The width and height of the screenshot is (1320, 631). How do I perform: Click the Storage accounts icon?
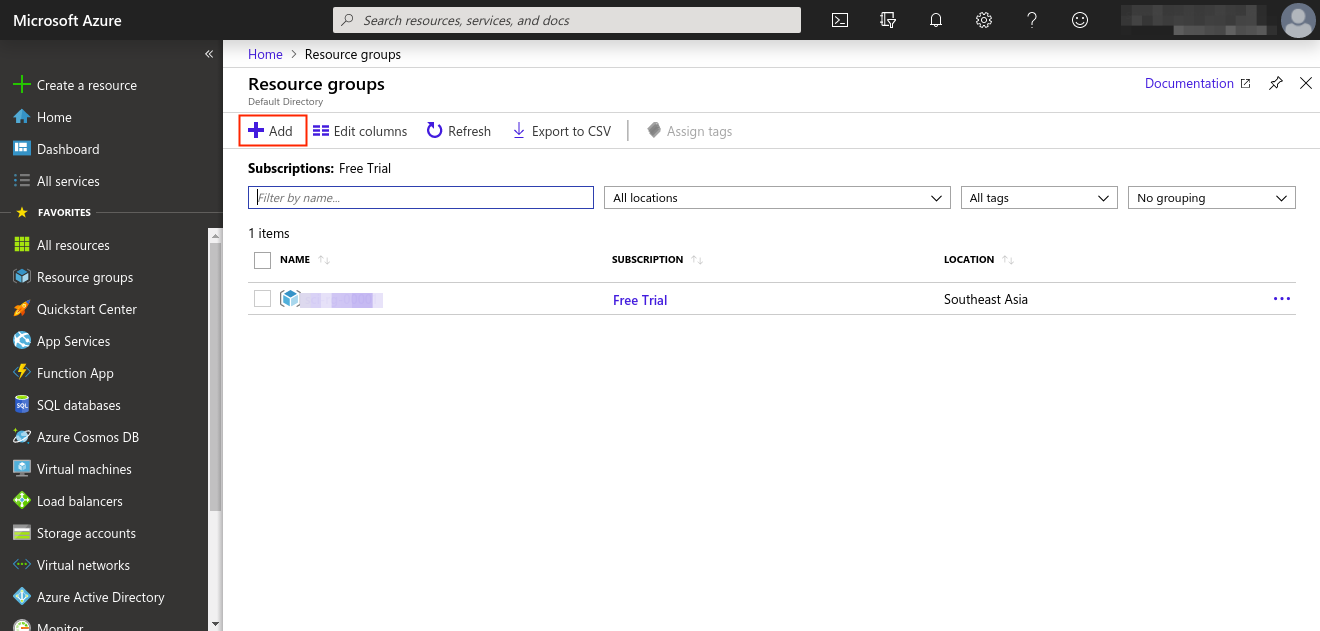21,533
